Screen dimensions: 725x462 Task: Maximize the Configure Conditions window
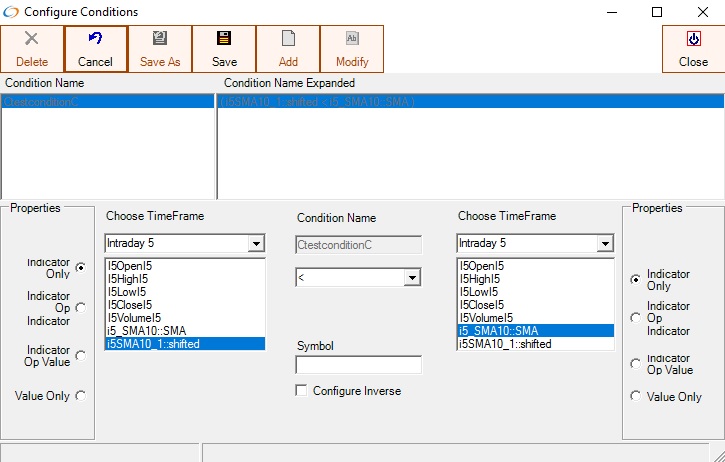[657, 12]
